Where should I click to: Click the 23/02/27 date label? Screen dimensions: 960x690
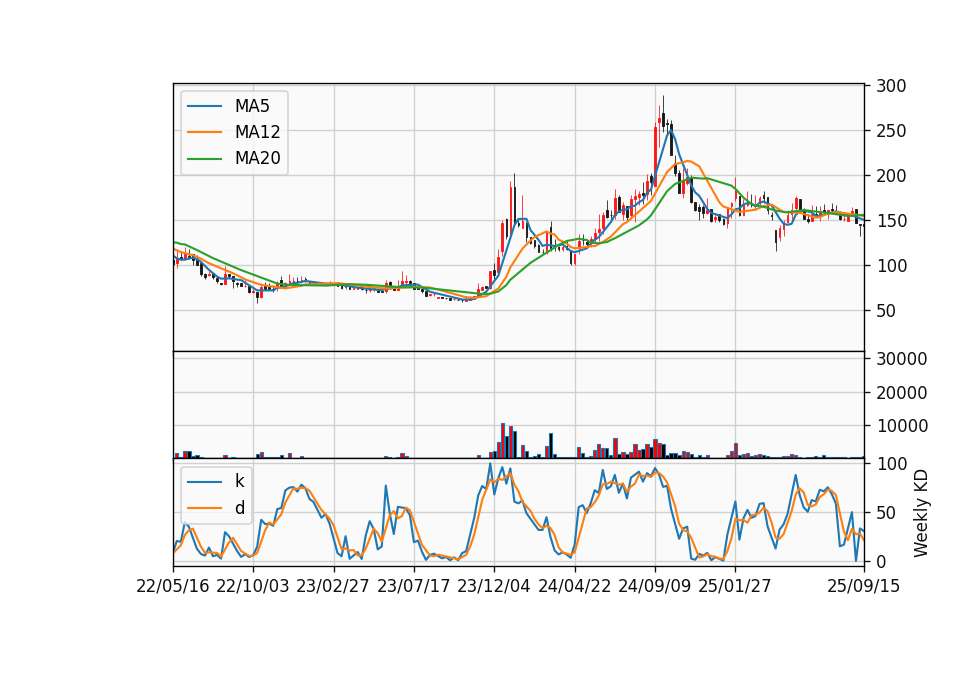[x=333, y=586]
